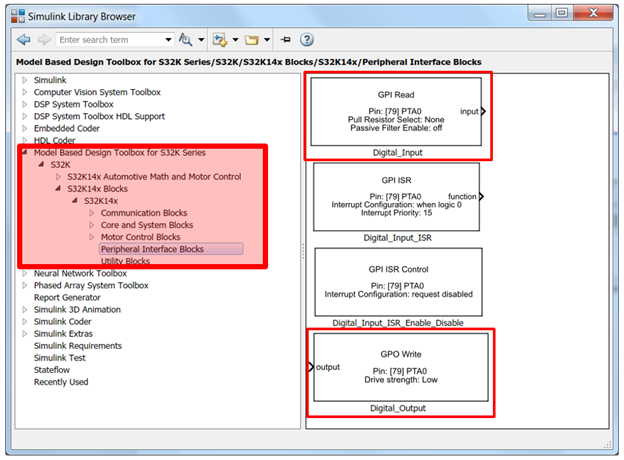Image resolution: width=624 pixels, height=460 pixels.
Task: Expand the DSP System Toolbox node
Action: pyautogui.click(x=25, y=104)
